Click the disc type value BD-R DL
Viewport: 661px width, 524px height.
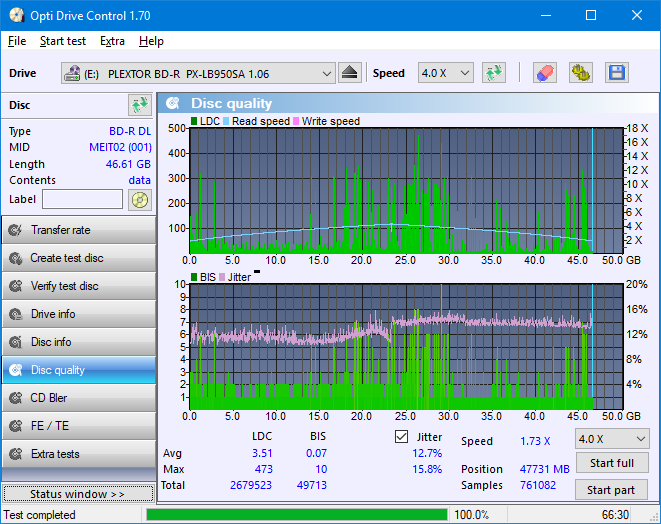click(x=130, y=131)
